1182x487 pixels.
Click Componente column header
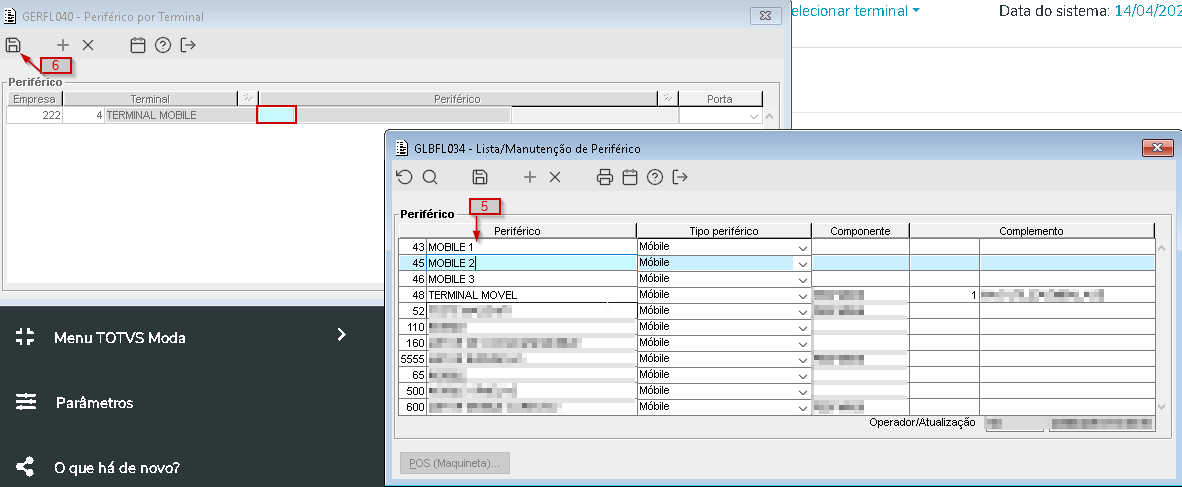pos(860,231)
